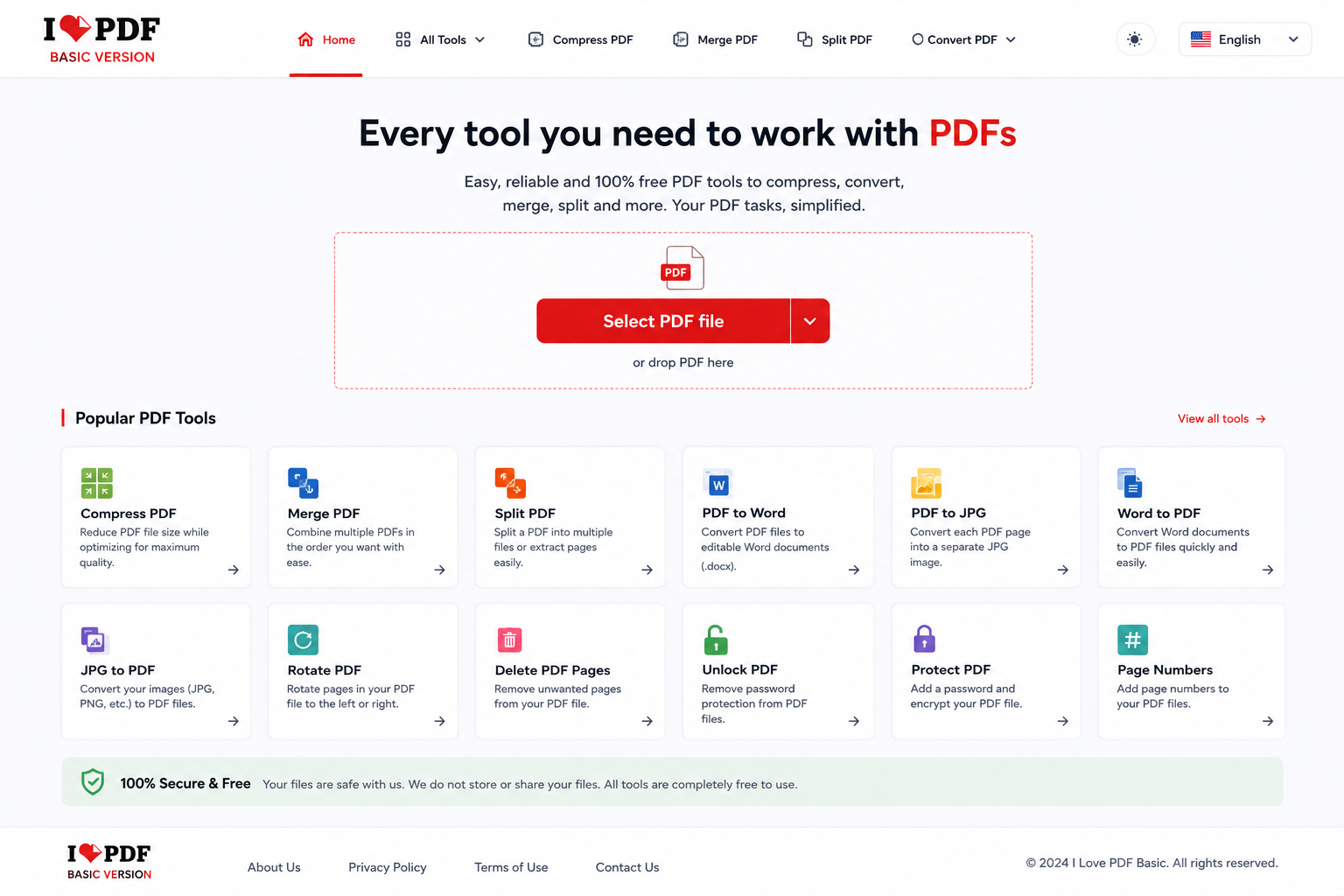Click the JPG to PDF purple icon
Image resolution: width=1344 pixels, height=896 pixels.
pos(94,640)
